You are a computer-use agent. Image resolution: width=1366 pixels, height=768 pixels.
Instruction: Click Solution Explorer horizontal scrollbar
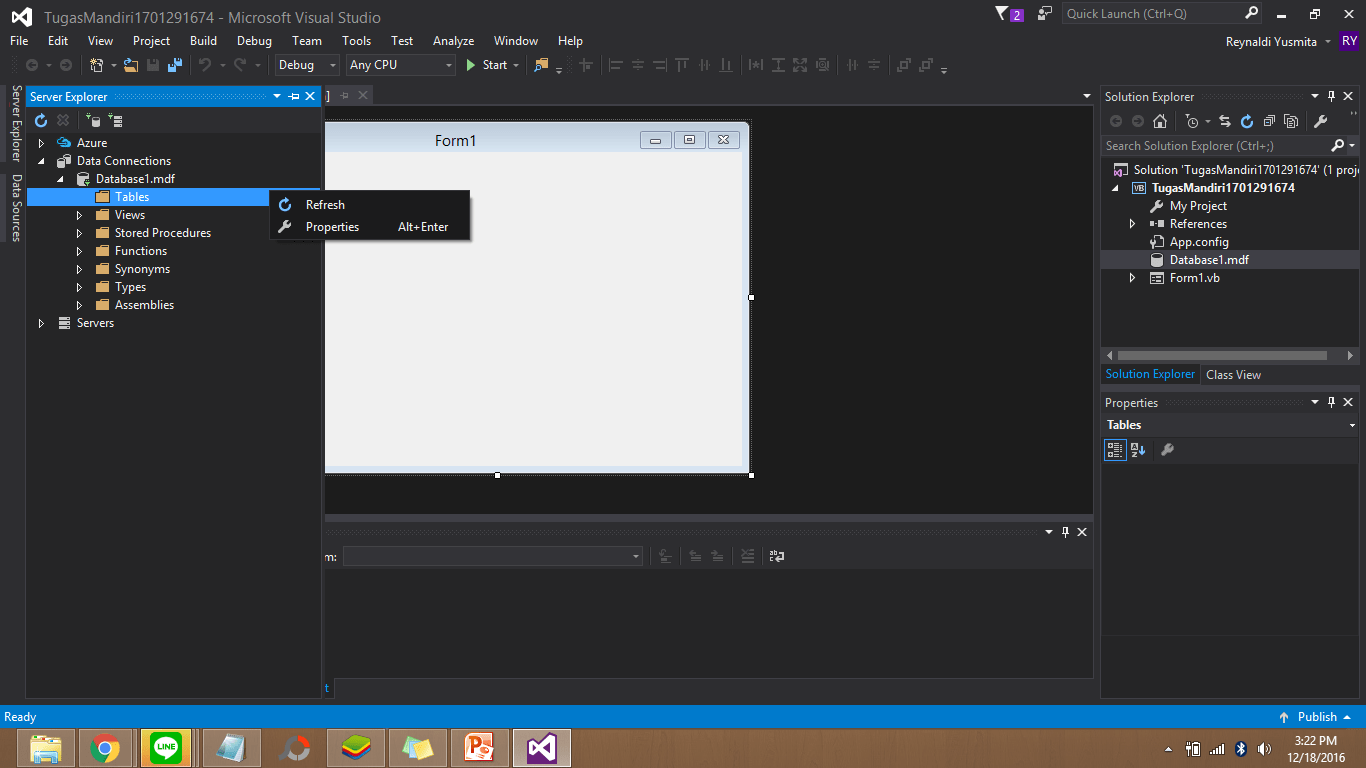pyautogui.click(x=1222, y=355)
